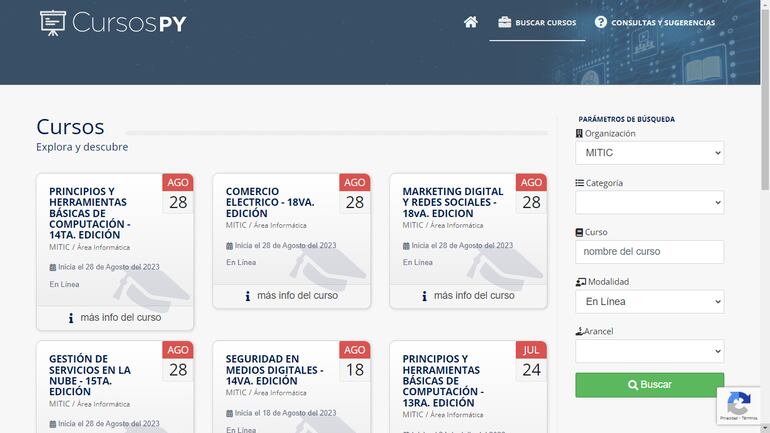The height and width of the screenshot is (433, 770).
Task: Click the course name input field
Action: click(649, 252)
